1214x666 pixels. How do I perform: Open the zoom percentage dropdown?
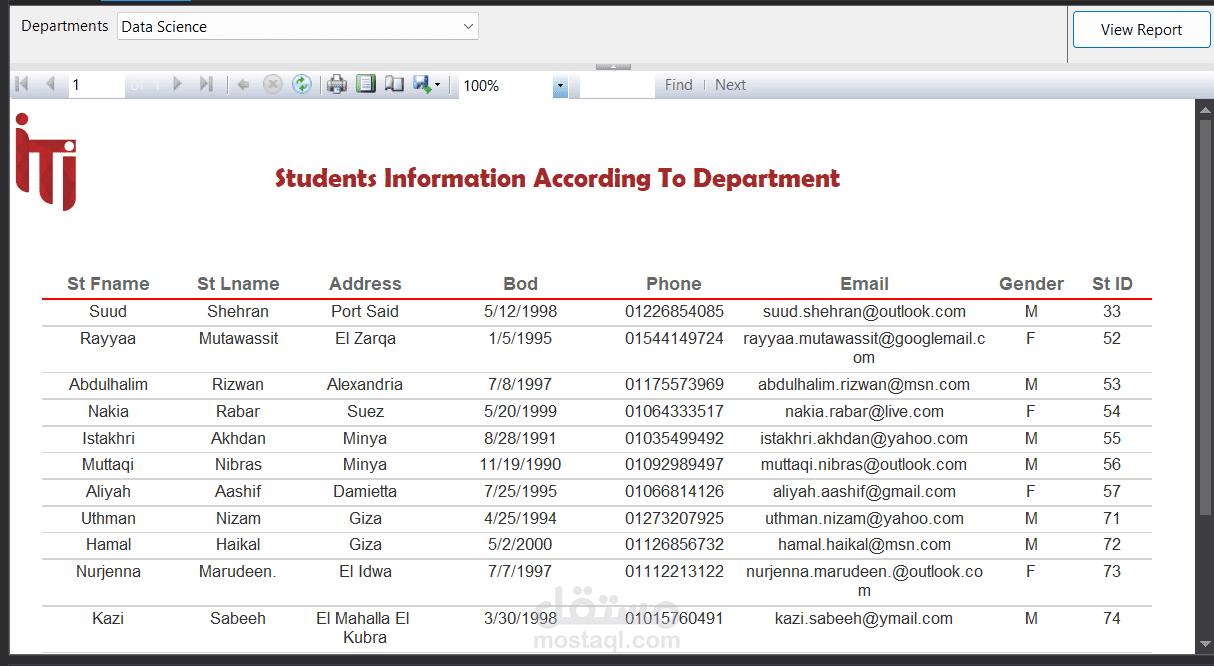(x=560, y=86)
